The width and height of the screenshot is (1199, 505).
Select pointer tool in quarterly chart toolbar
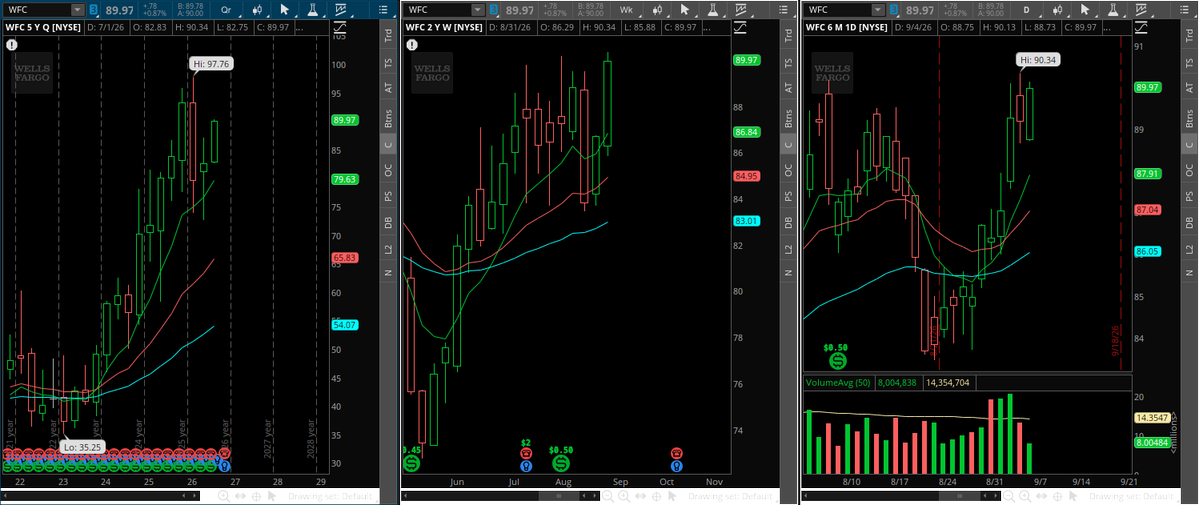coord(284,10)
